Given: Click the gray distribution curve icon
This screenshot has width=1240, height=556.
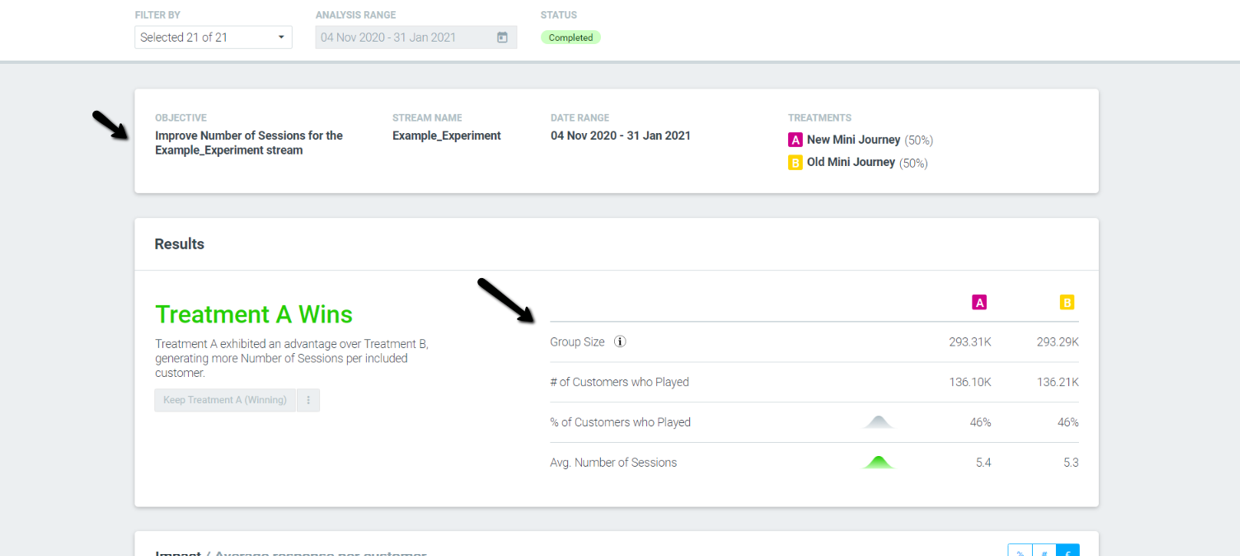Looking at the screenshot, I should [878, 422].
